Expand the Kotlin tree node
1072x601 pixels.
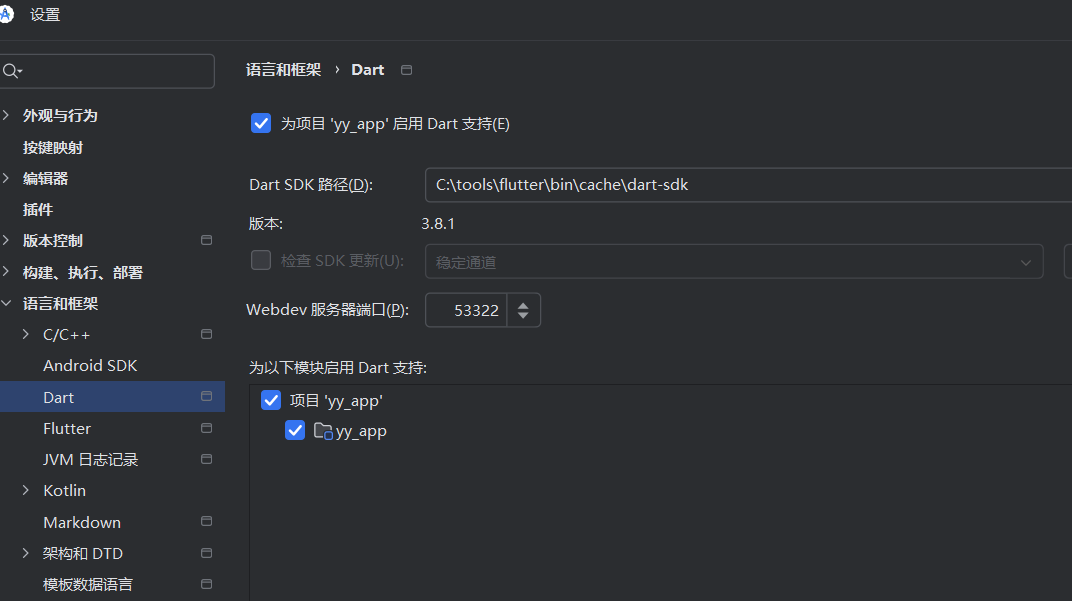coord(26,490)
